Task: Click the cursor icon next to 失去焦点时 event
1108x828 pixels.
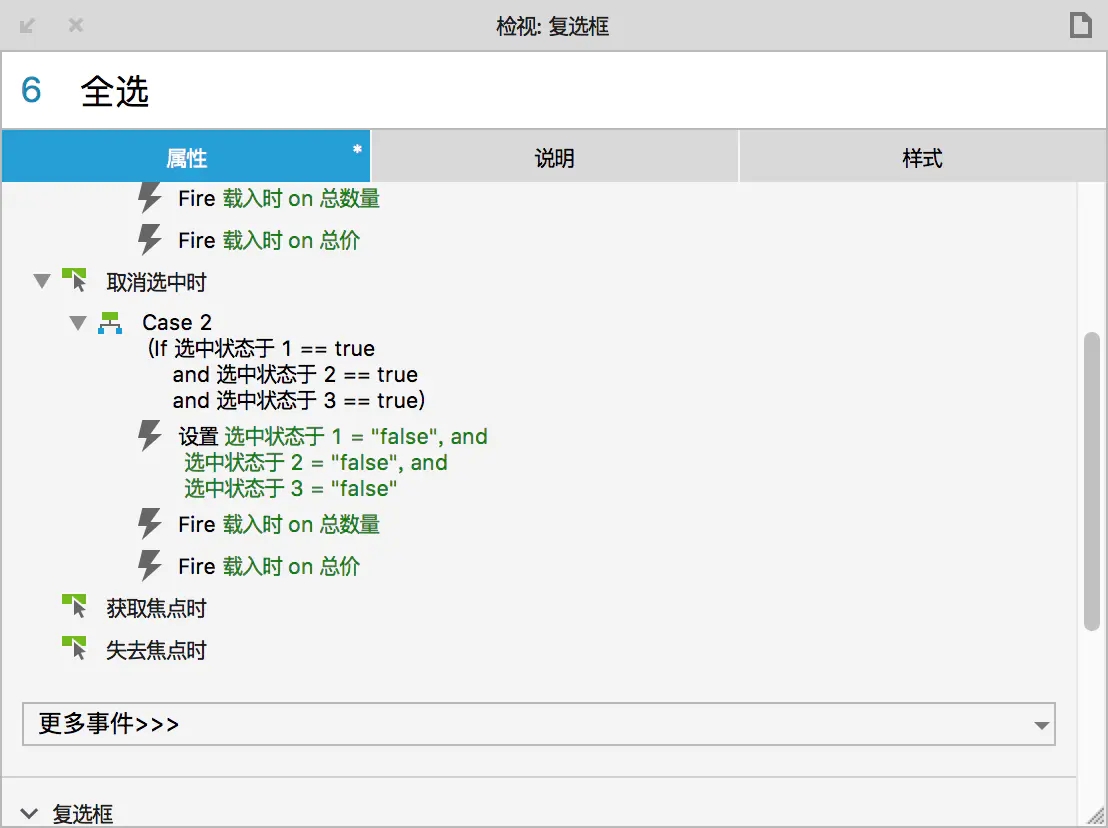Action: (75, 648)
